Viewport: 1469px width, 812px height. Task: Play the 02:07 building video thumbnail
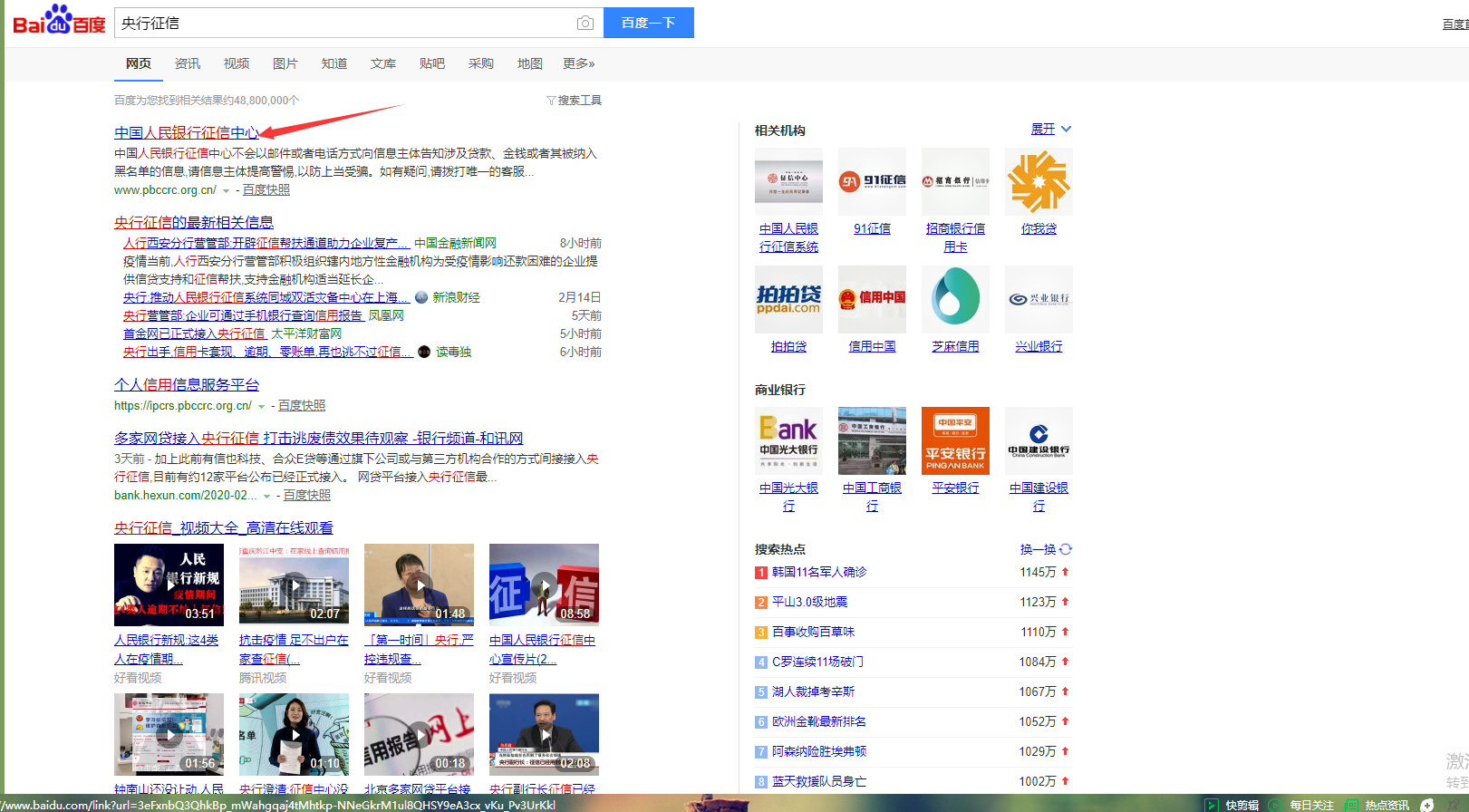click(294, 585)
